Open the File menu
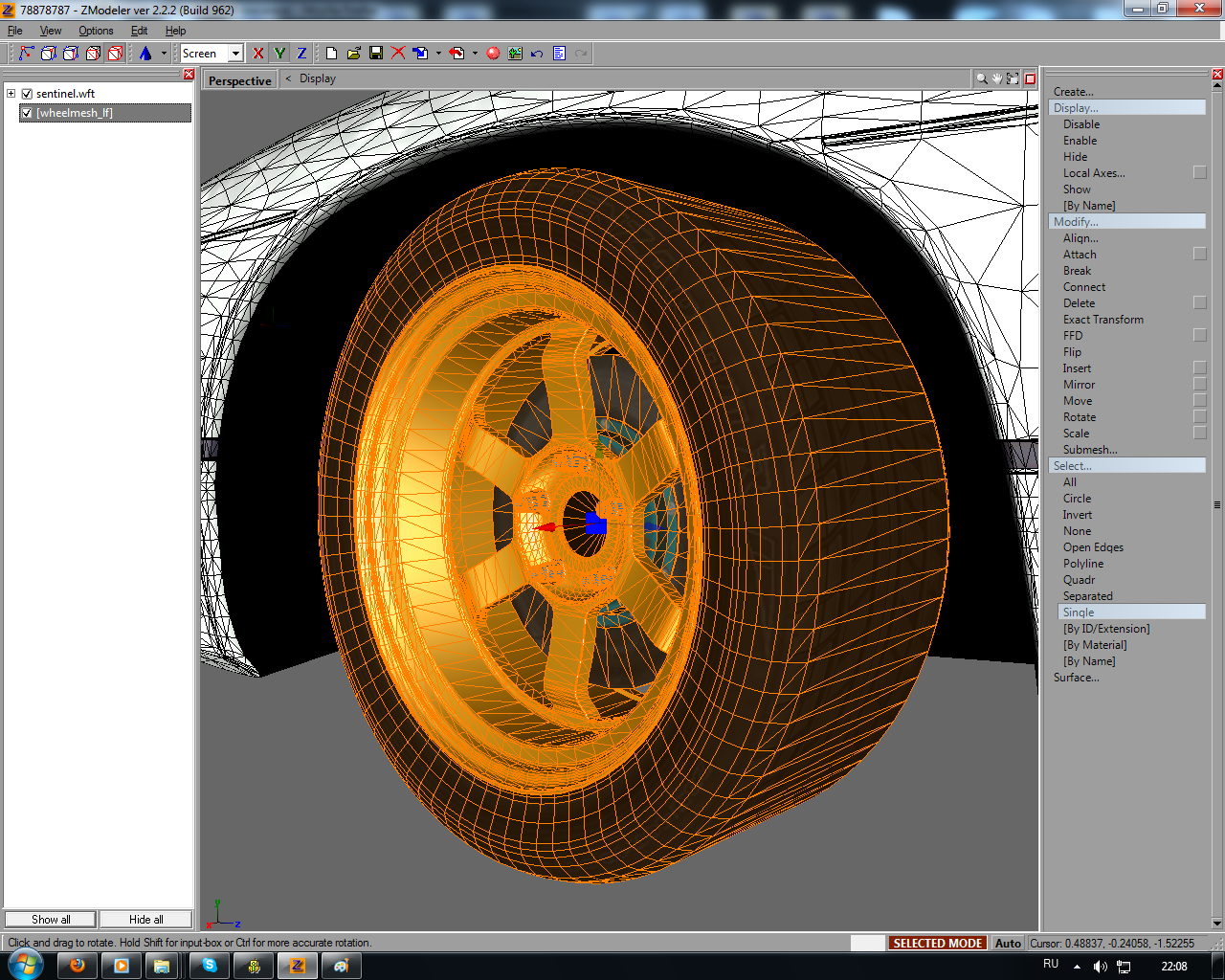 15,31
